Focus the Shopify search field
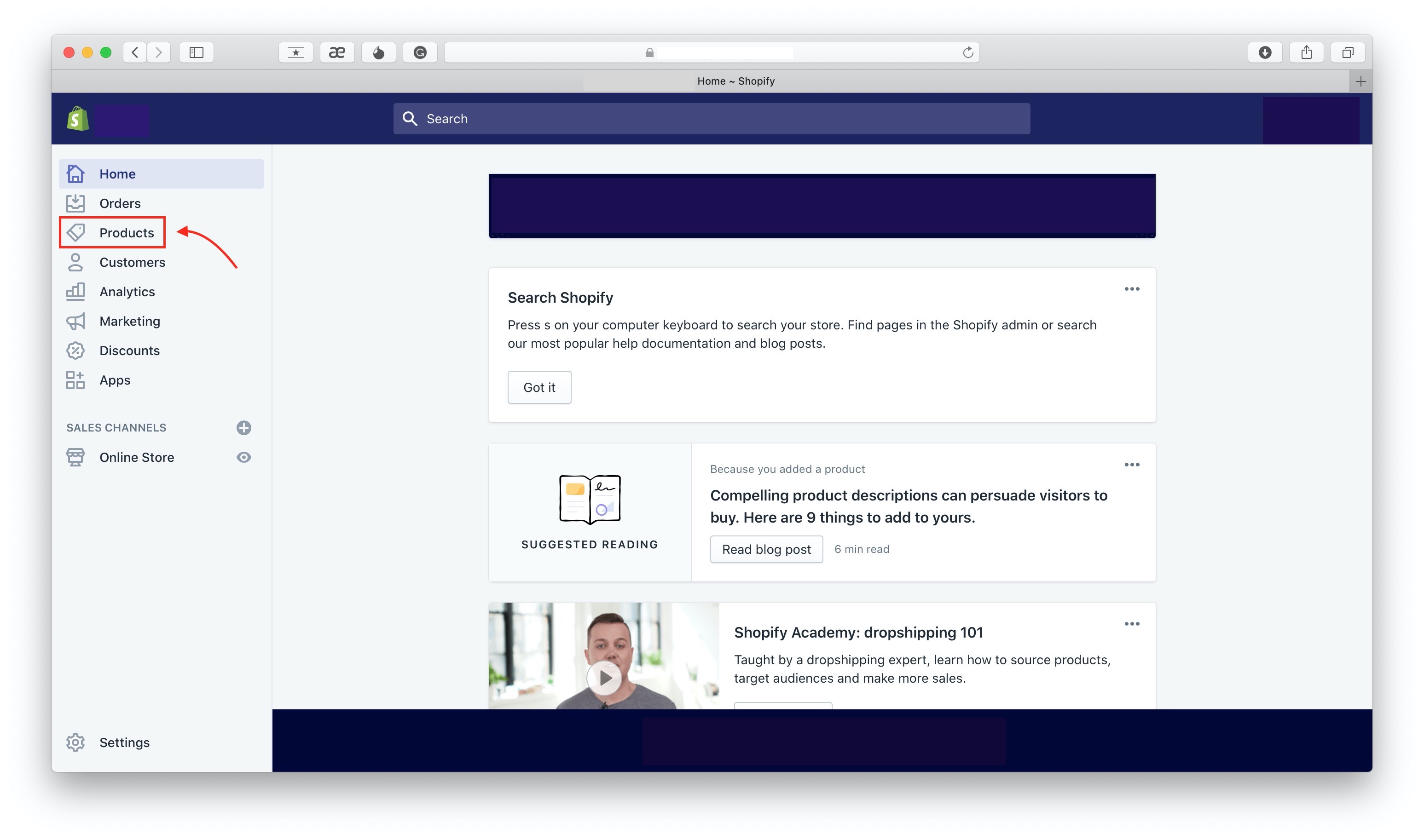1424x840 pixels. pos(712,118)
